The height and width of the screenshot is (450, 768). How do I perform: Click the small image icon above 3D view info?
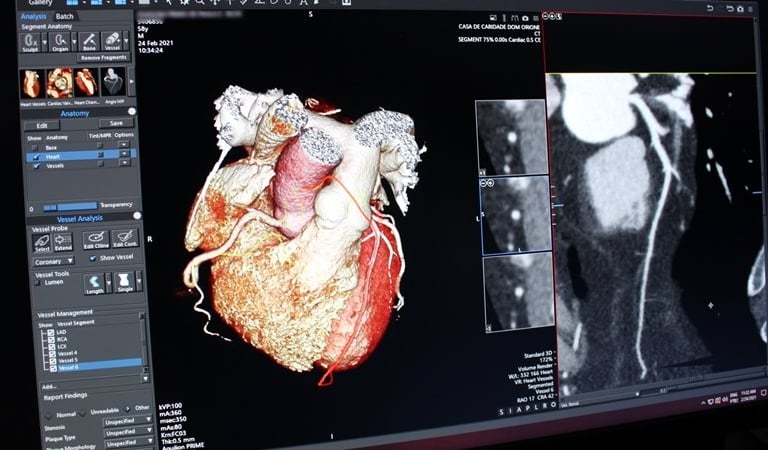pyautogui.click(x=493, y=18)
